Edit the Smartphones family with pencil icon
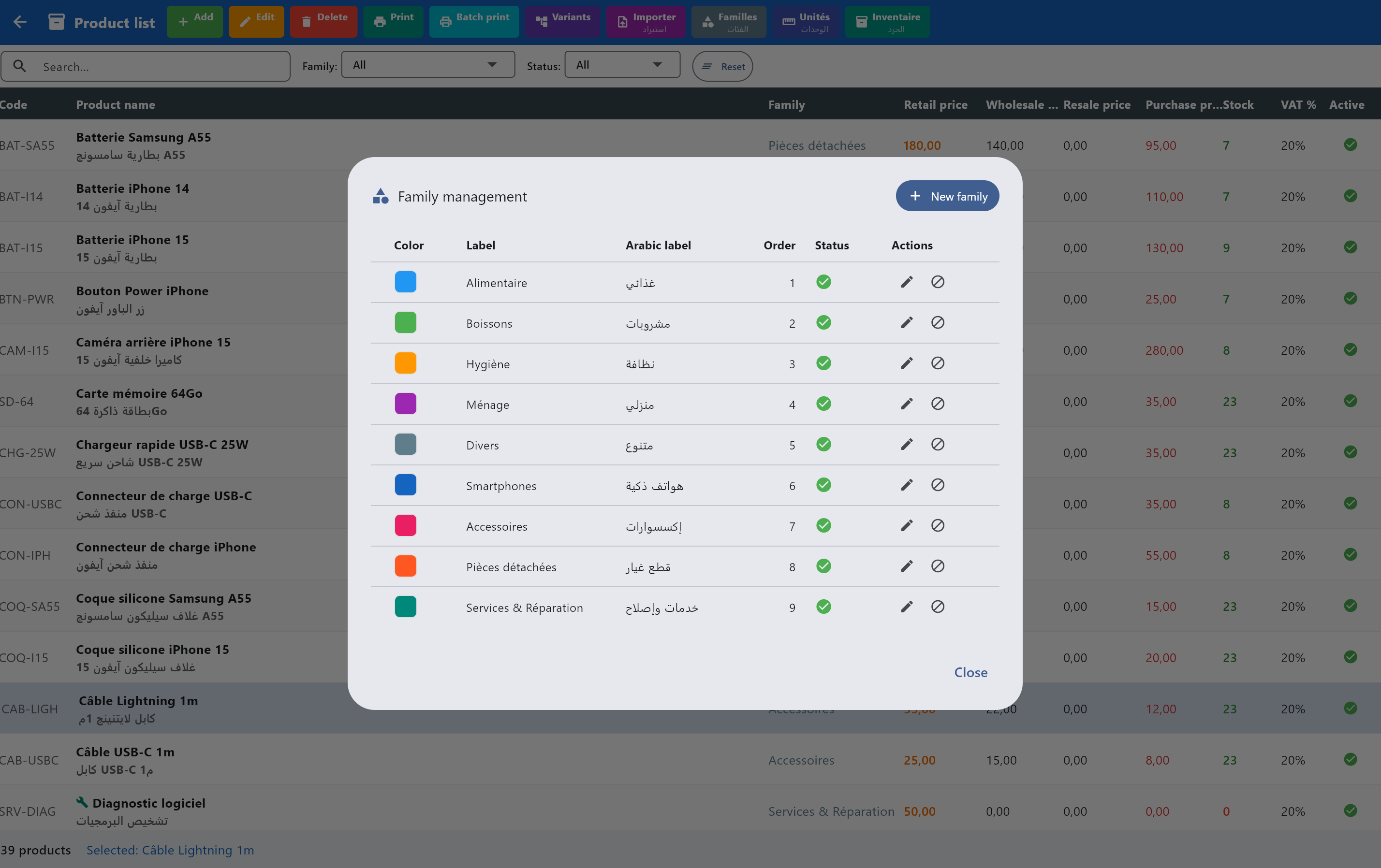1381x868 pixels. tap(906, 485)
